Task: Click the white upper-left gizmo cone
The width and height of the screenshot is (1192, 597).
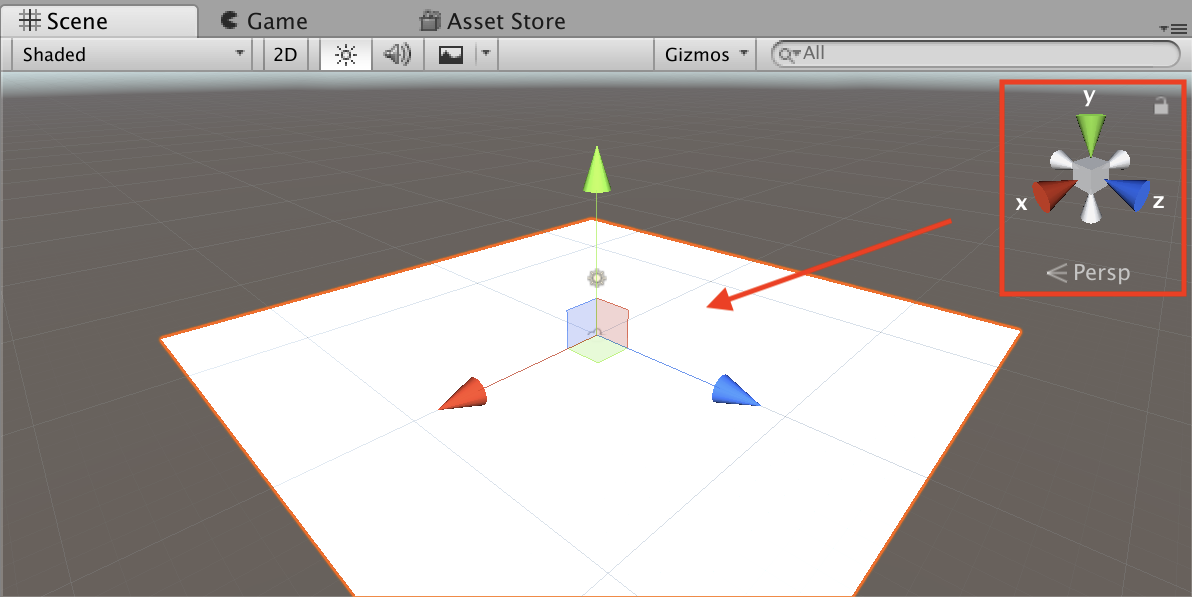Action: (x=1062, y=160)
